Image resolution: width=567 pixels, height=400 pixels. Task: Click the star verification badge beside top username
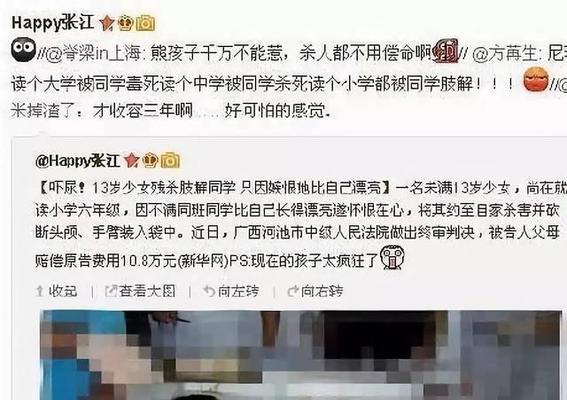pyautogui.click(x=107, y=23)
